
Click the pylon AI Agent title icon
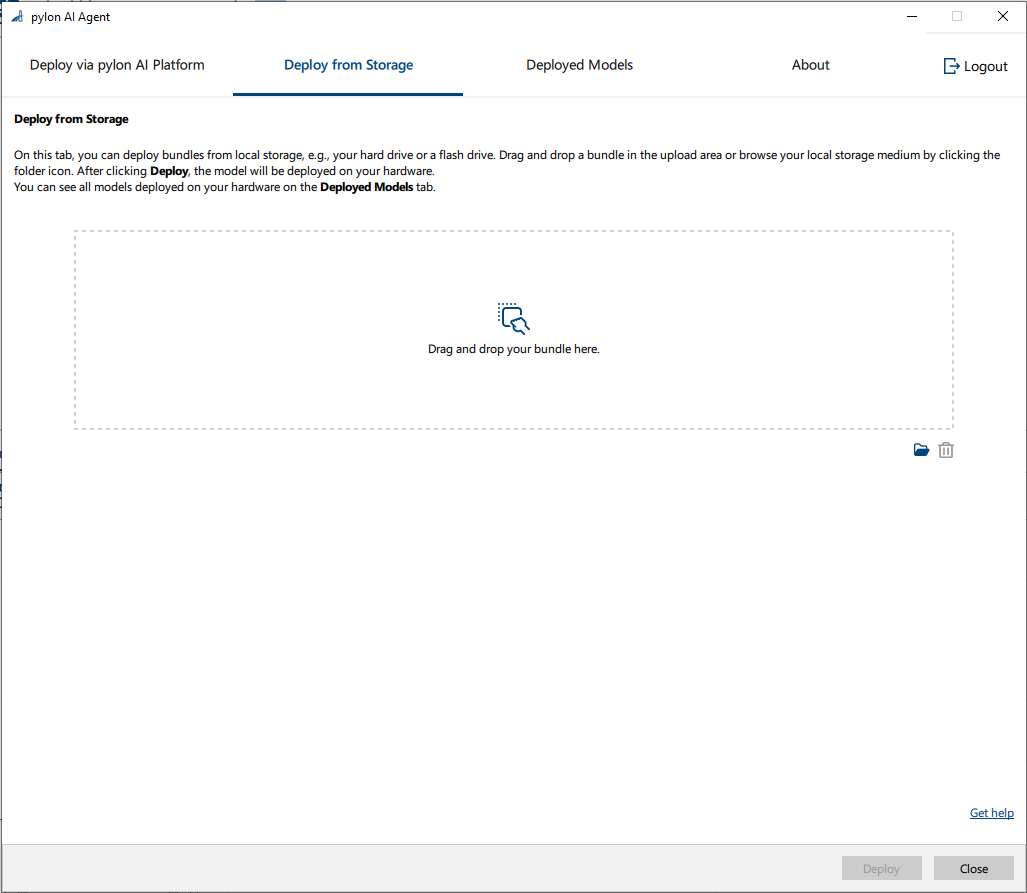pyautogui.click(x=17, y=16)
